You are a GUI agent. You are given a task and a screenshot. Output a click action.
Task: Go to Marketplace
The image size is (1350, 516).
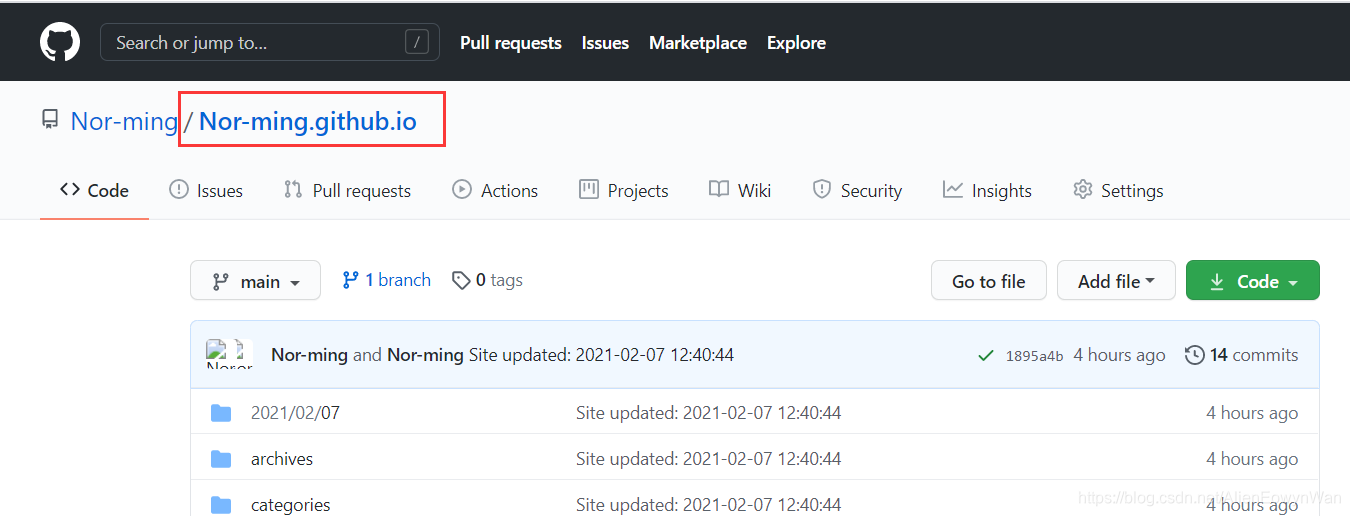[698, 43]
